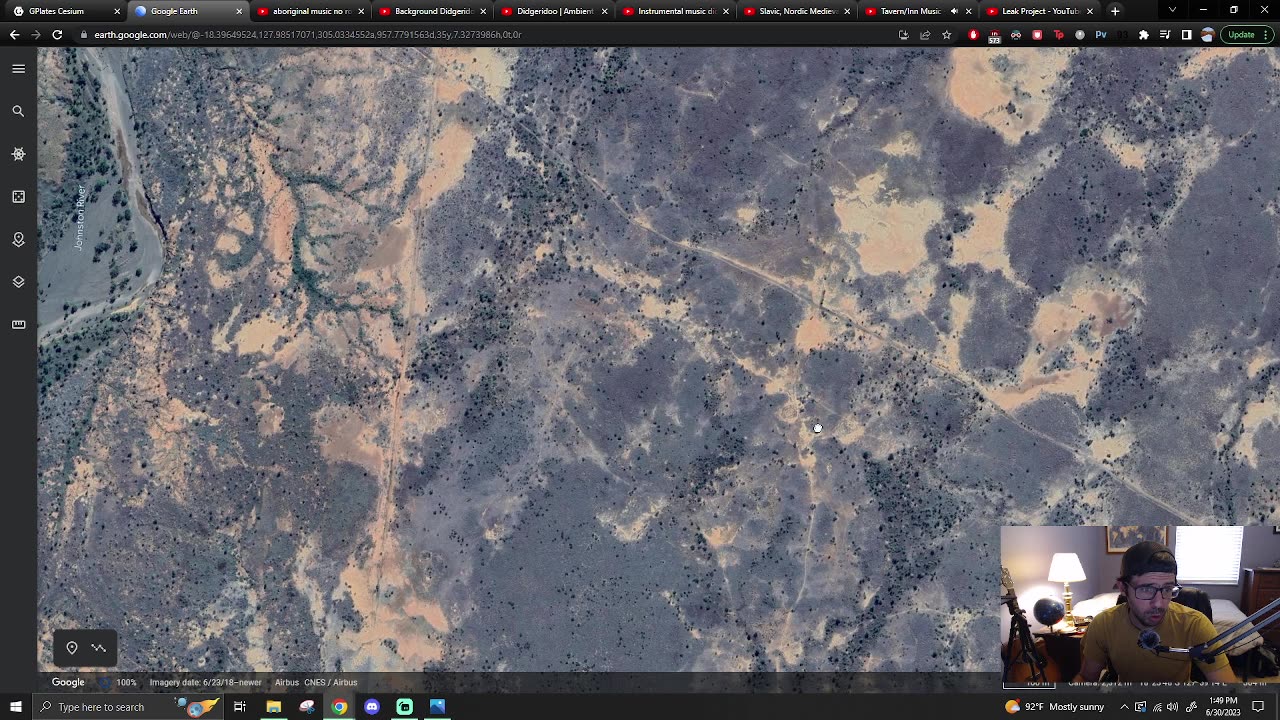Open the 92°F Mostly sunny weather widget
This screenshot has width=1280, height=720.
[x=1055, y=707]
